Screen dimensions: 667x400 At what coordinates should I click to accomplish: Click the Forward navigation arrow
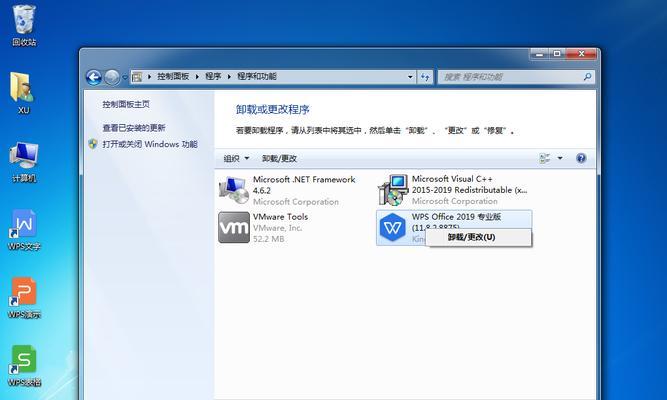tap(111, 77)
